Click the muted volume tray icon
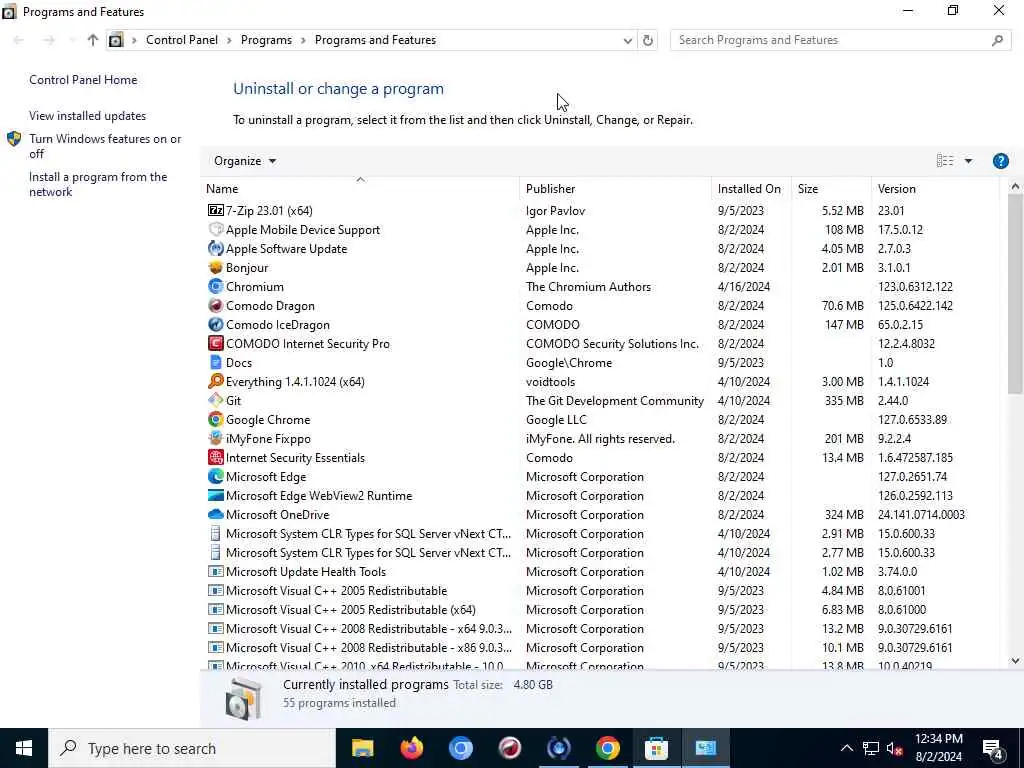The image size is (1024, 768). pos(895,748)
